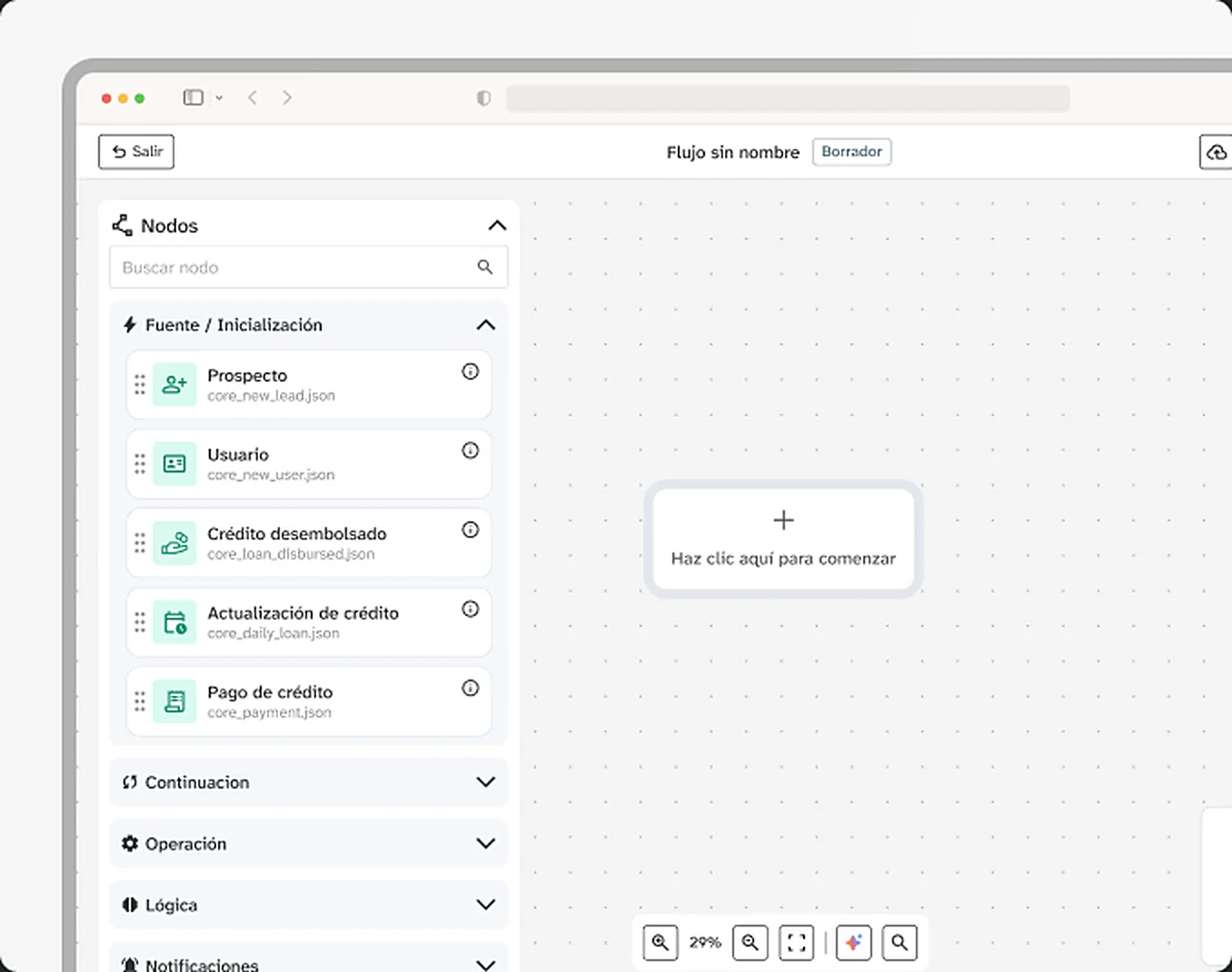Click 'Haz clic aquí para comenzar' card

click(x=783, y=539)
